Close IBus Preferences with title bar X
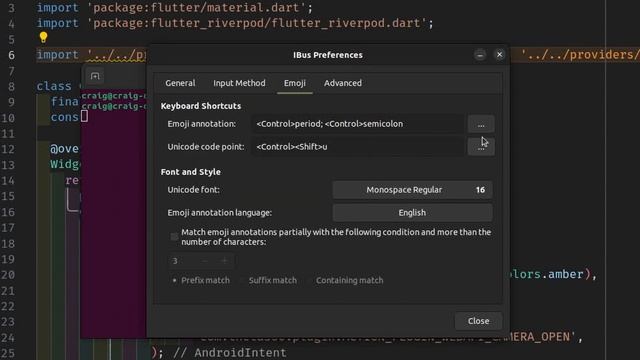 [x=499, y=55]
